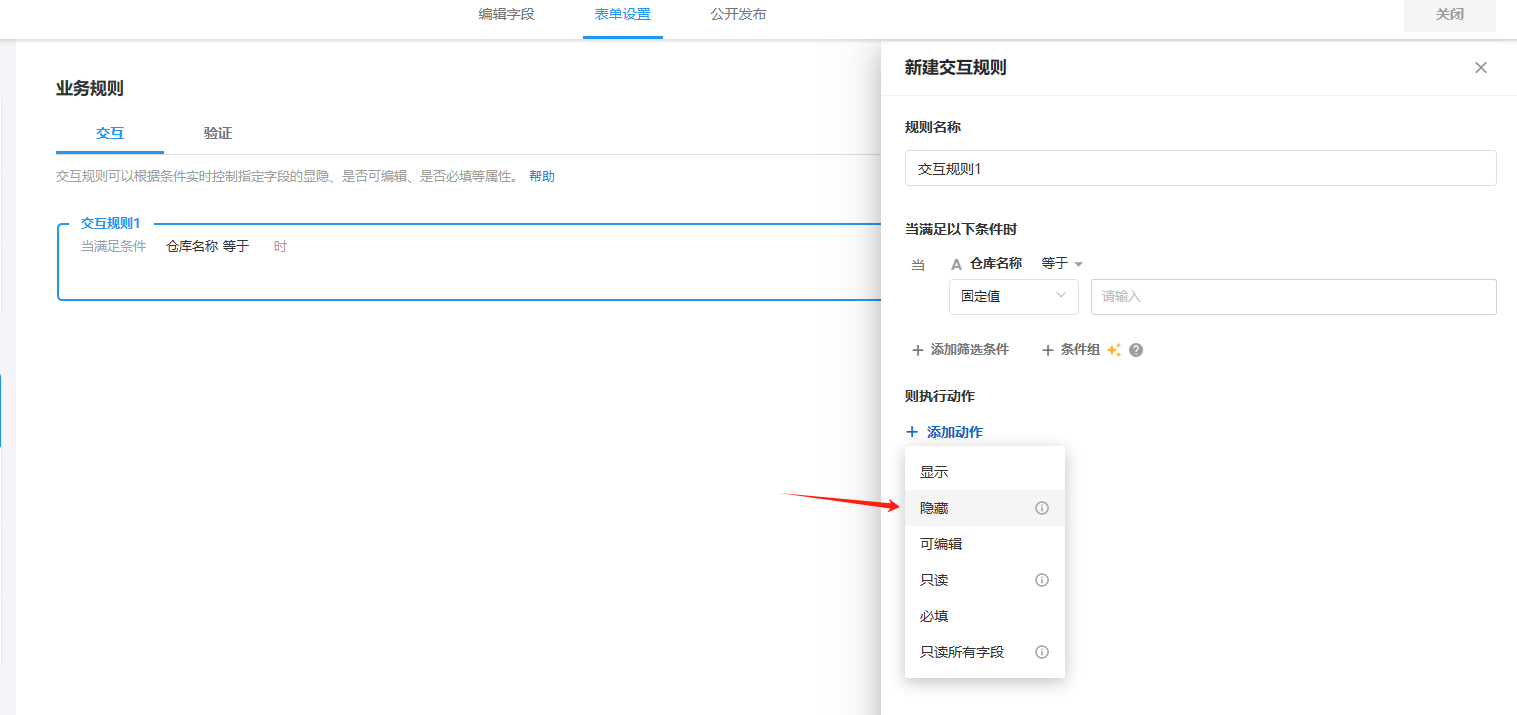1517x715 pixels.
Task: Choose 可编辑 in the action list
Action: click(x=941, y=544)
